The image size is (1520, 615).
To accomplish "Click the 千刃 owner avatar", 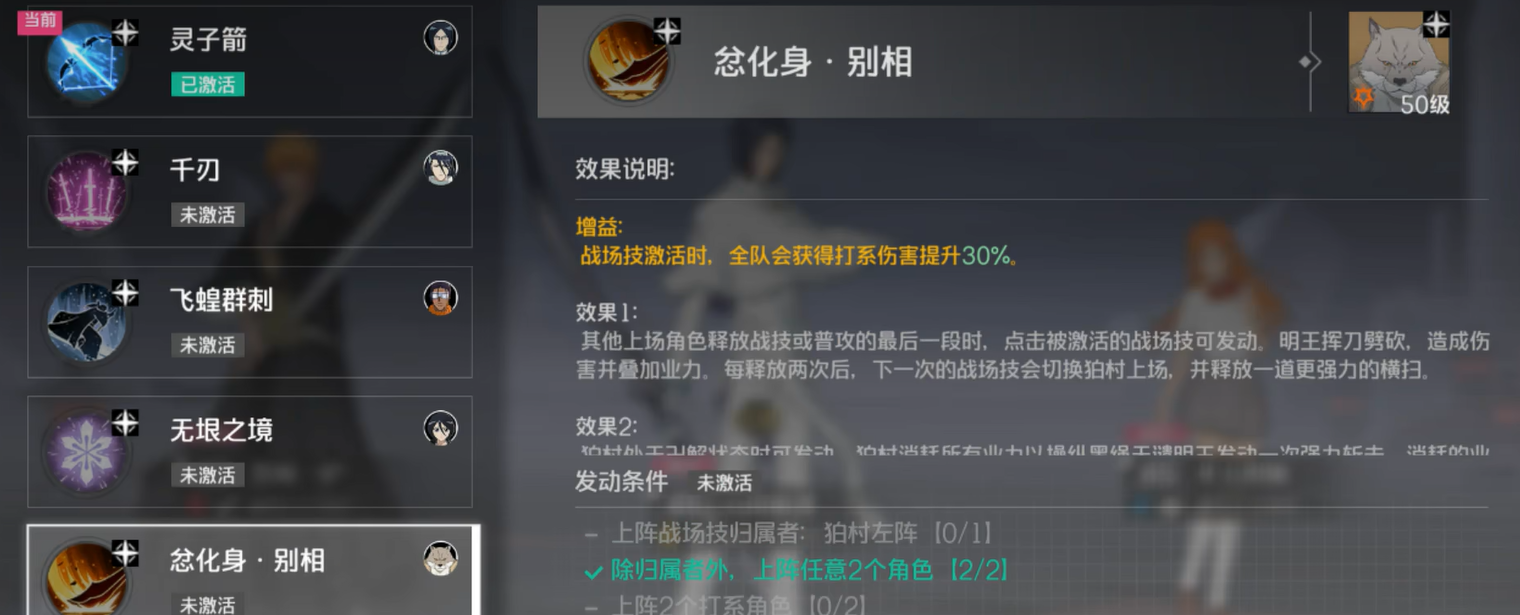I will coord(440,167).
